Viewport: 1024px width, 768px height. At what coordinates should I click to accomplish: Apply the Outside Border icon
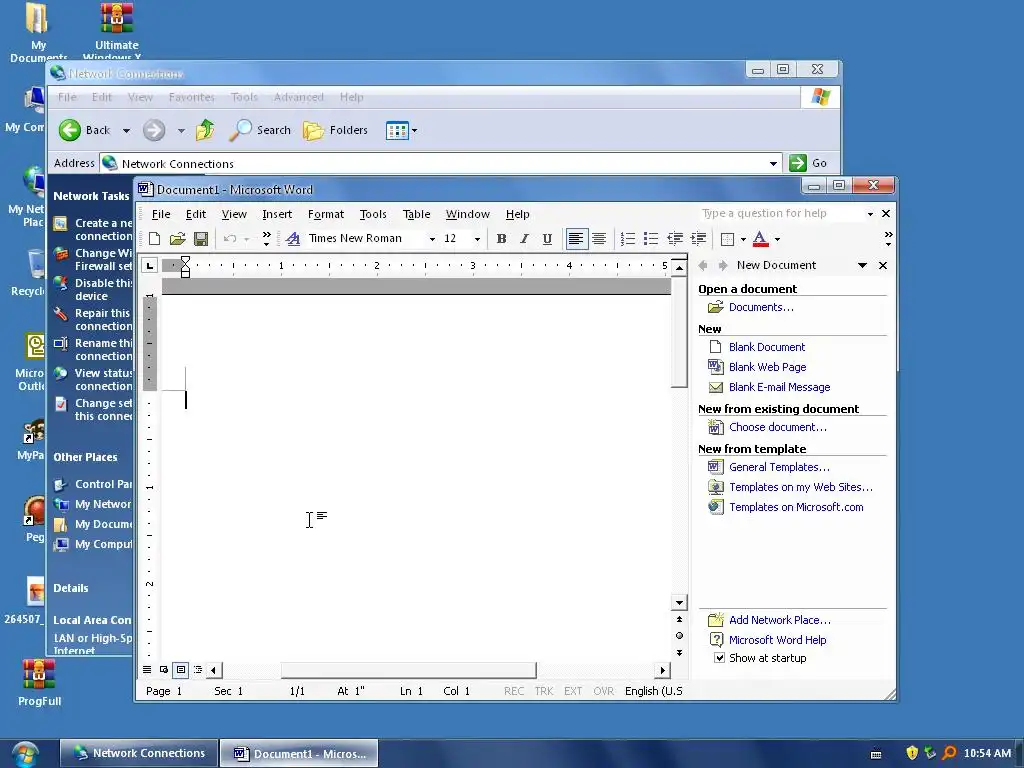coord(728,239)
